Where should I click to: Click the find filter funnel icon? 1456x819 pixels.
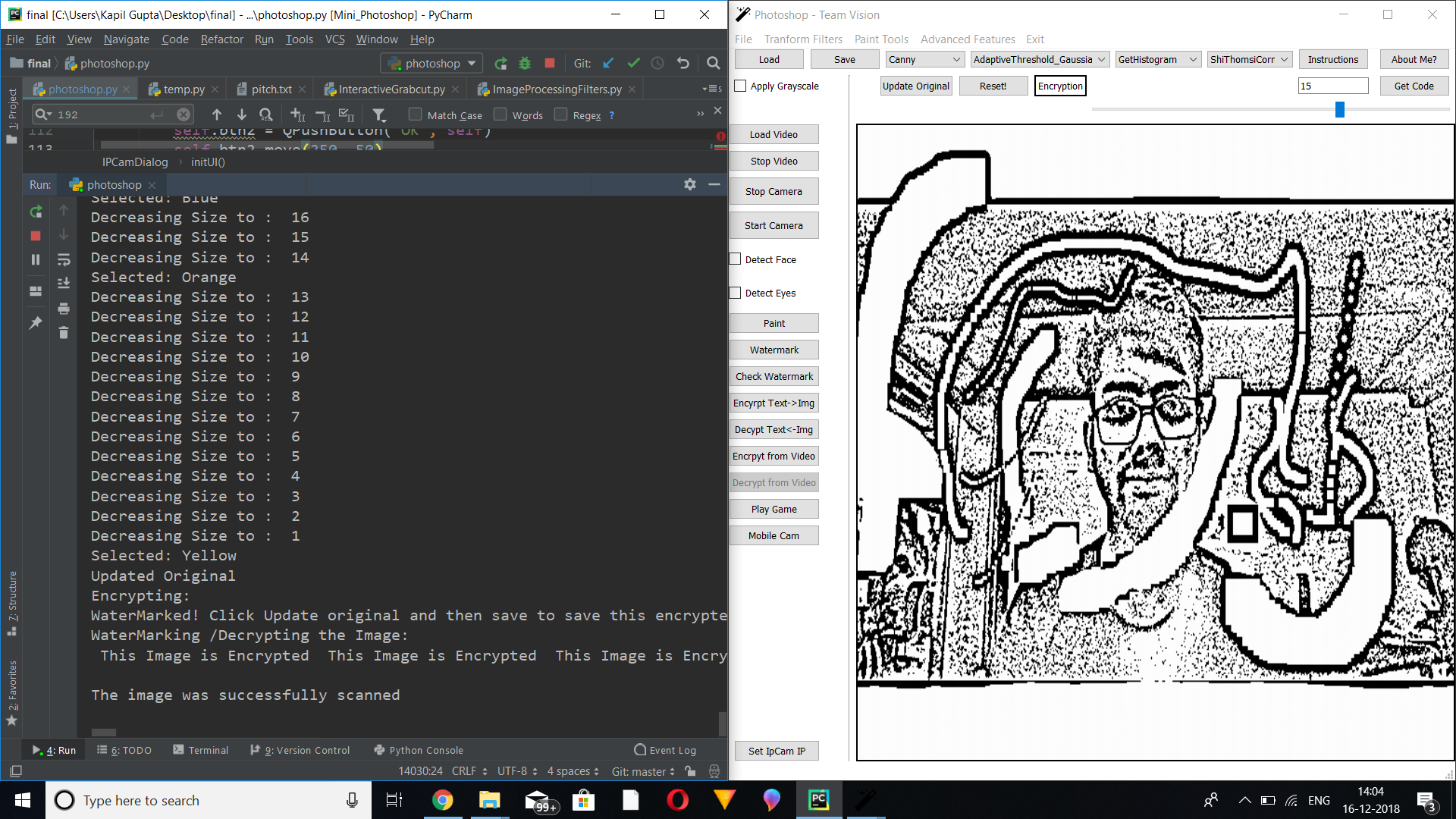click(x=379, y=115)
